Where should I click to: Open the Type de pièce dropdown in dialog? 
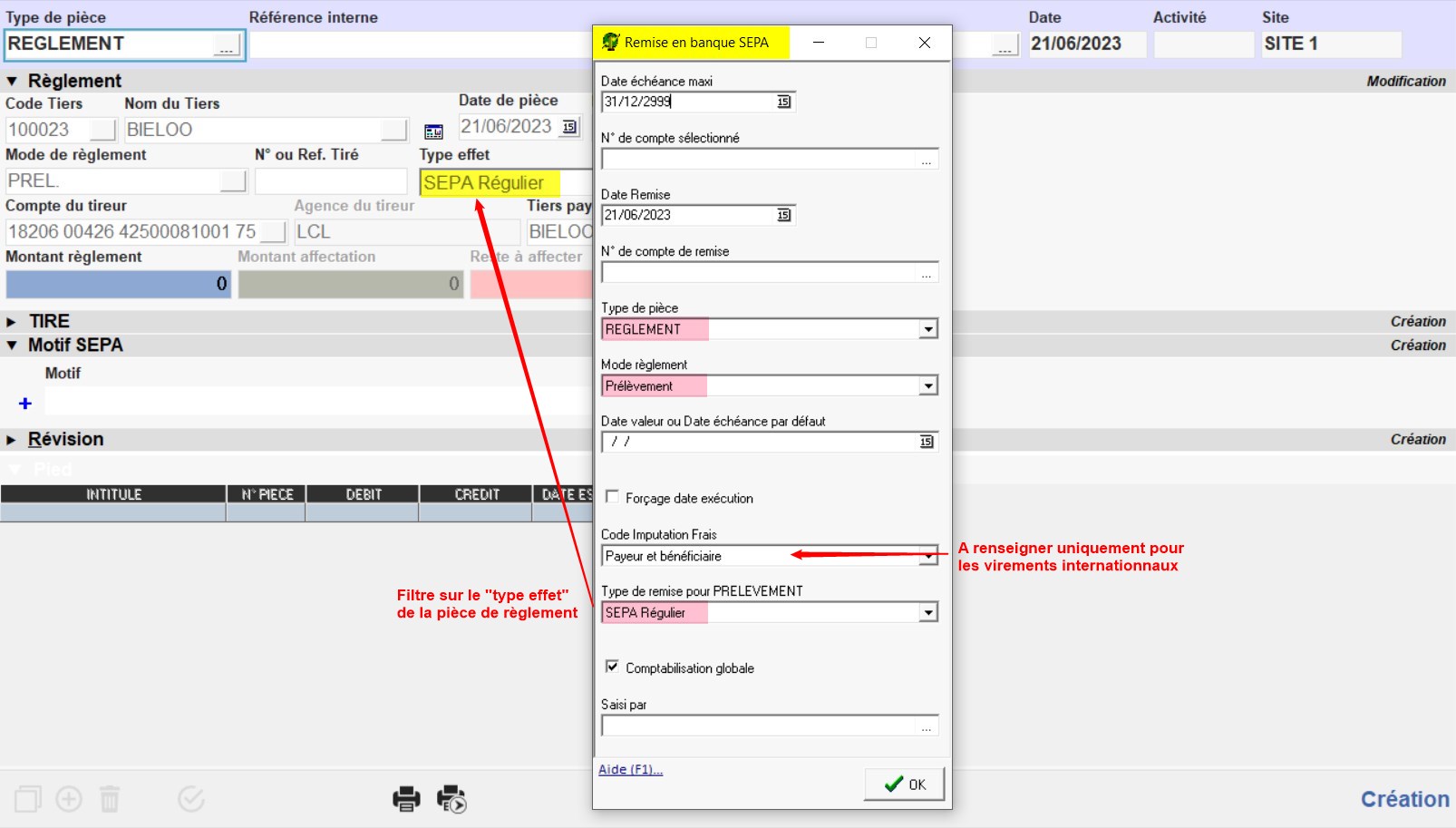pyautogui.click(x=927, y=329)
